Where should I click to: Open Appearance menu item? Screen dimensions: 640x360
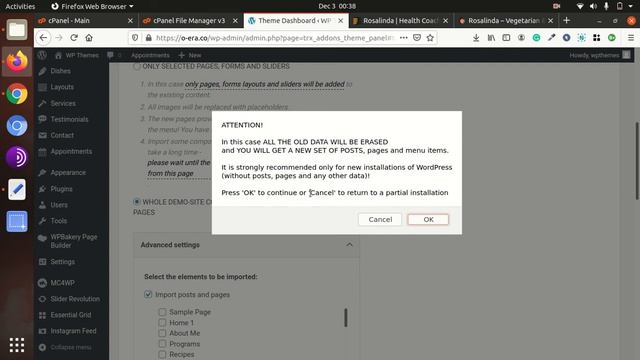68,173
